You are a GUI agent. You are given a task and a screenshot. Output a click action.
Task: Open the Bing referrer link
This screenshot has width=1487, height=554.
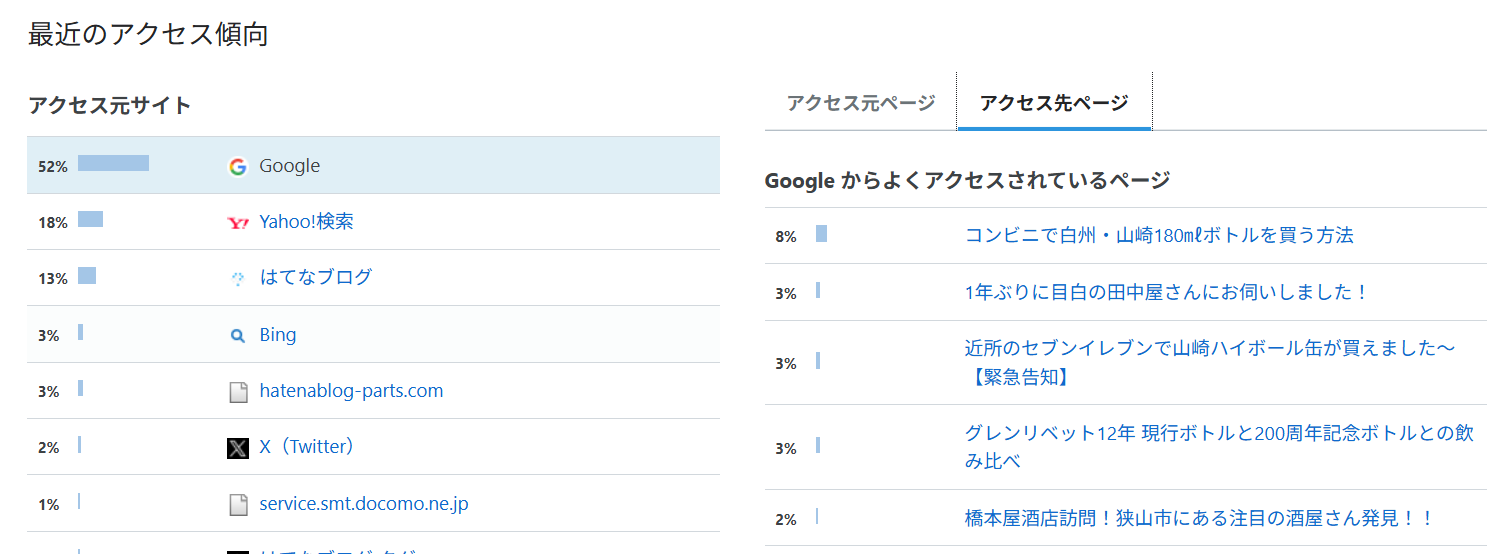pos(277,335)
